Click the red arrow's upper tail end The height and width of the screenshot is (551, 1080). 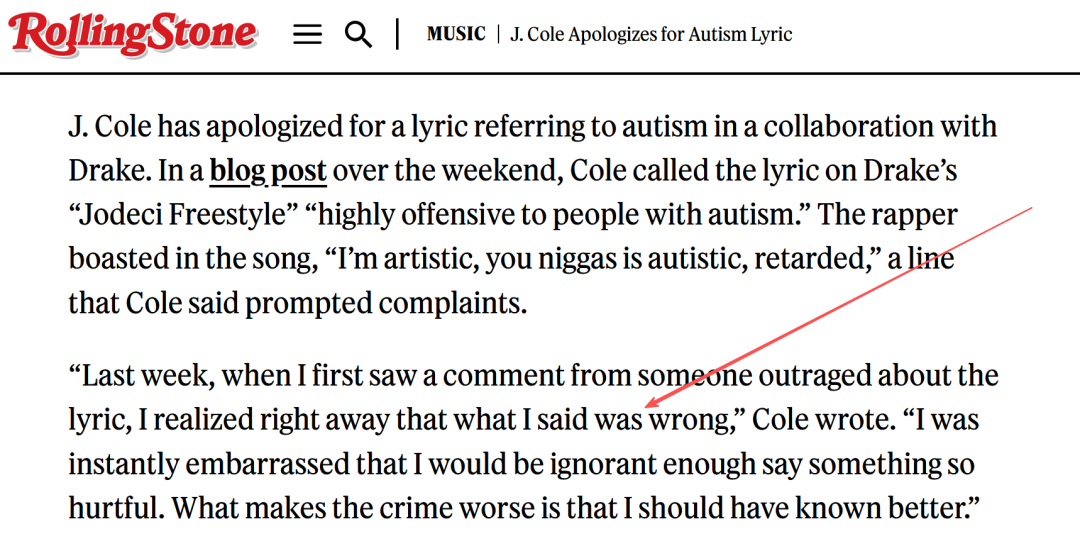1032,206
